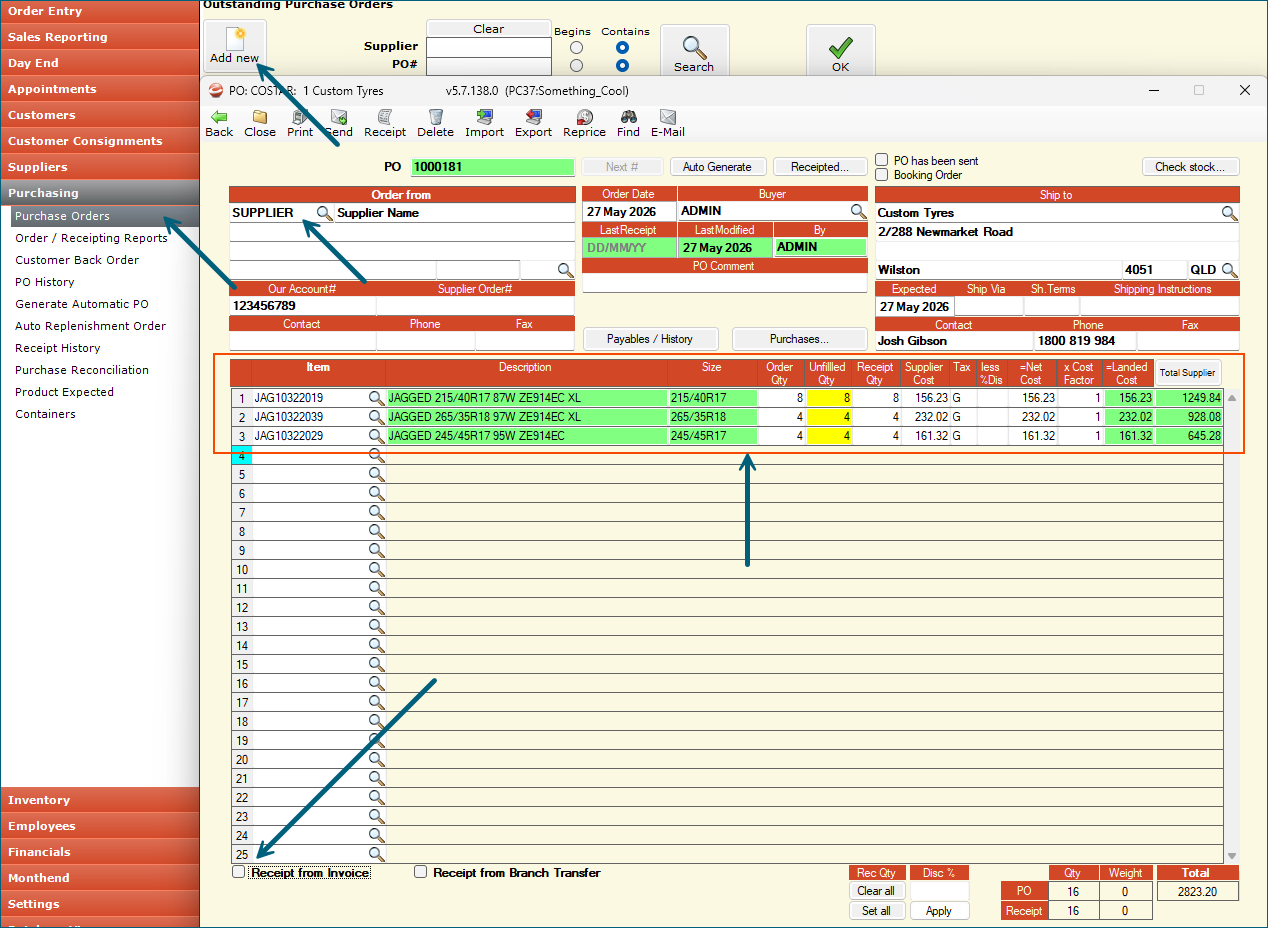Open Order / Receipting Reports
This screenshot has width=1268, height=928.
pos(91,238)
